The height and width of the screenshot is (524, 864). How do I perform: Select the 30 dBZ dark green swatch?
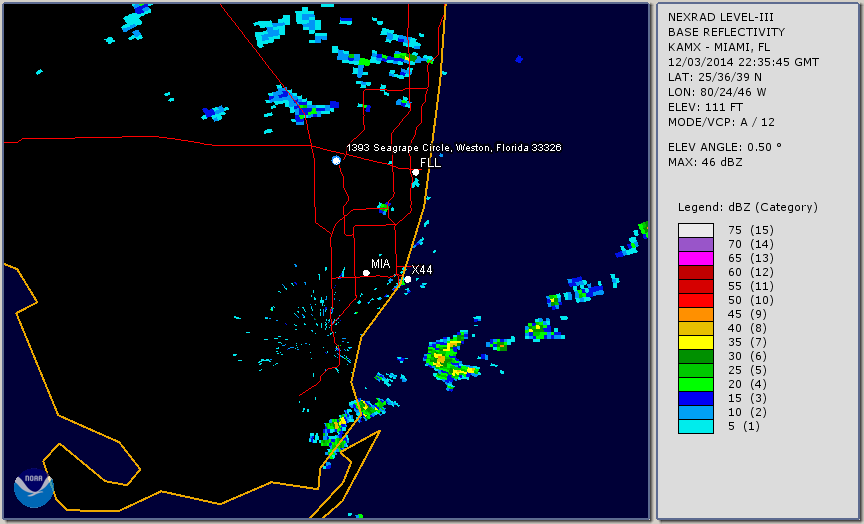pos(695,356)
